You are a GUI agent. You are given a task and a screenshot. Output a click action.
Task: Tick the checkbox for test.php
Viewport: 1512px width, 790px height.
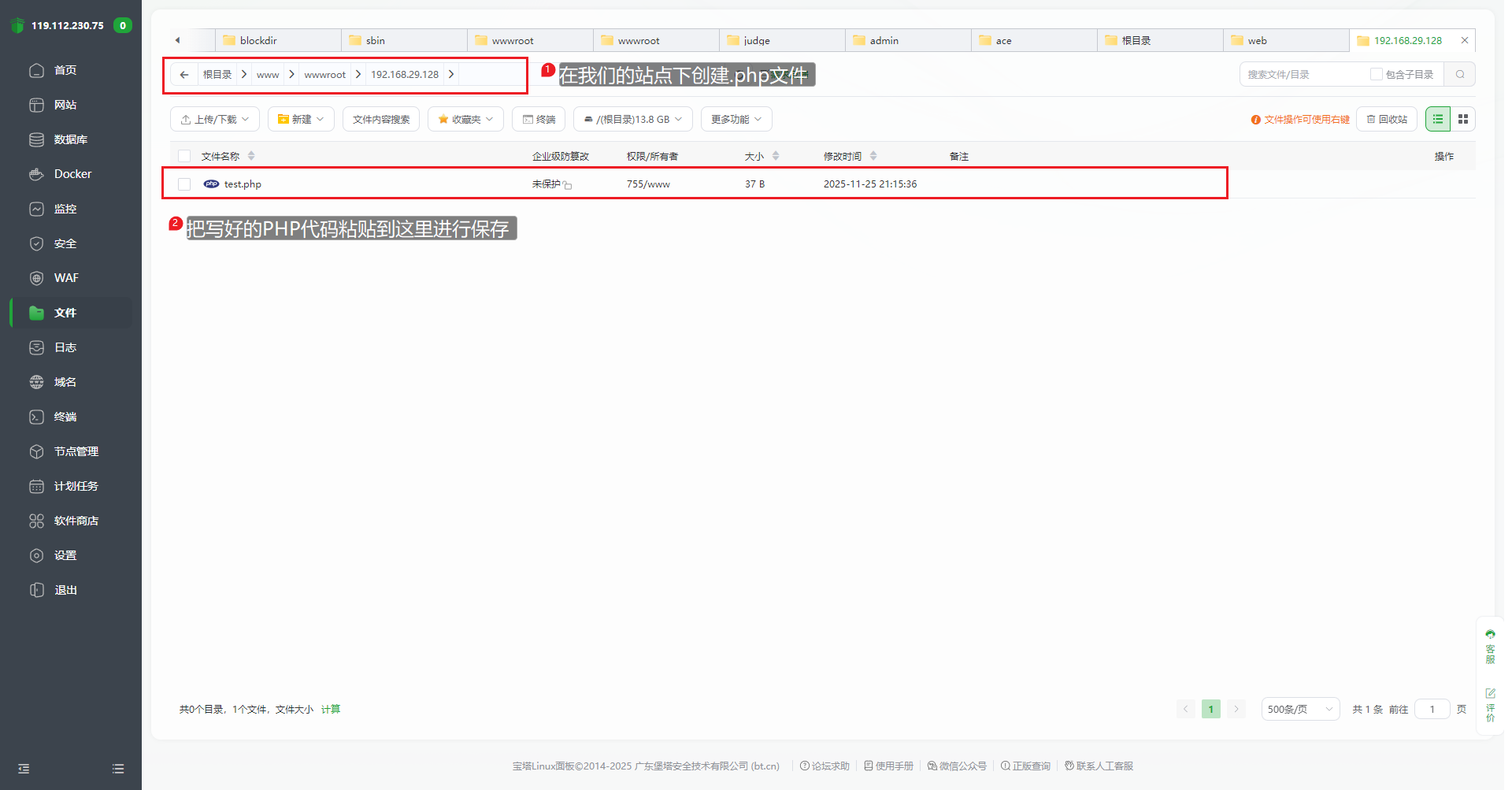coord(184,184)
